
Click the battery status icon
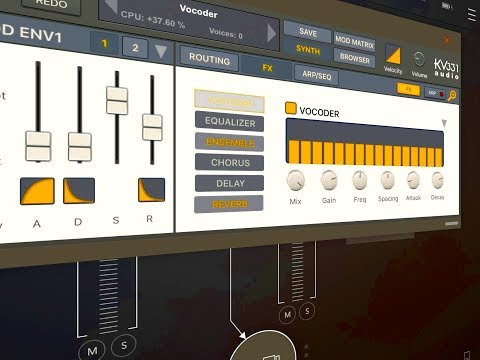click(x=447, y=6)
